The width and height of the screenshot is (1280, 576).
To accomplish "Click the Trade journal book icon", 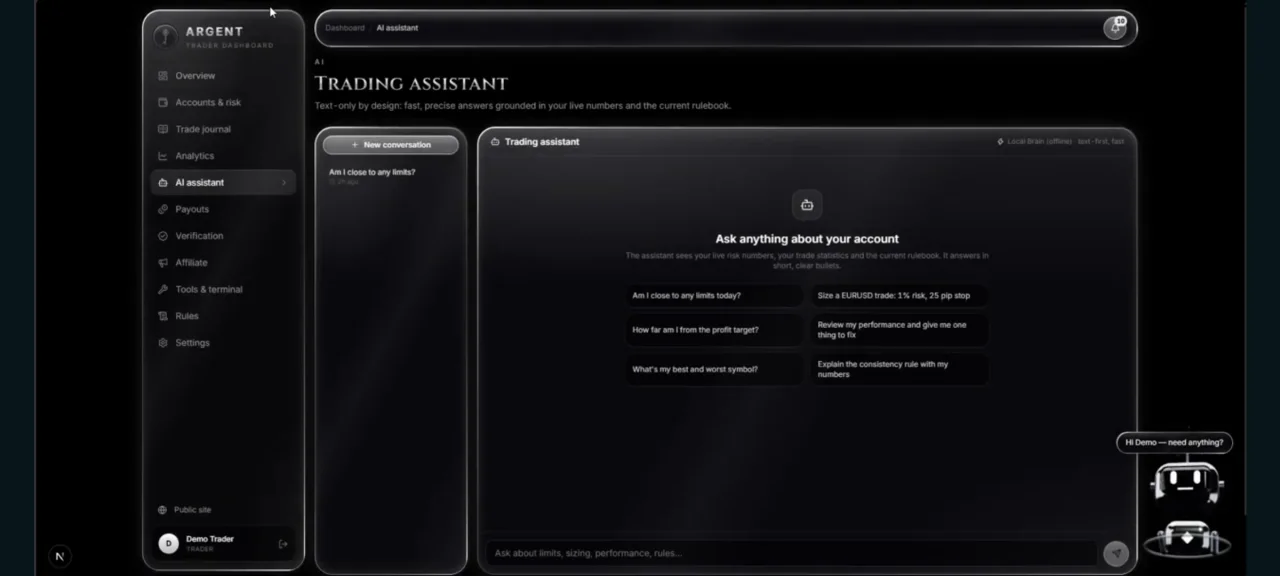I will tap(163, 129).
